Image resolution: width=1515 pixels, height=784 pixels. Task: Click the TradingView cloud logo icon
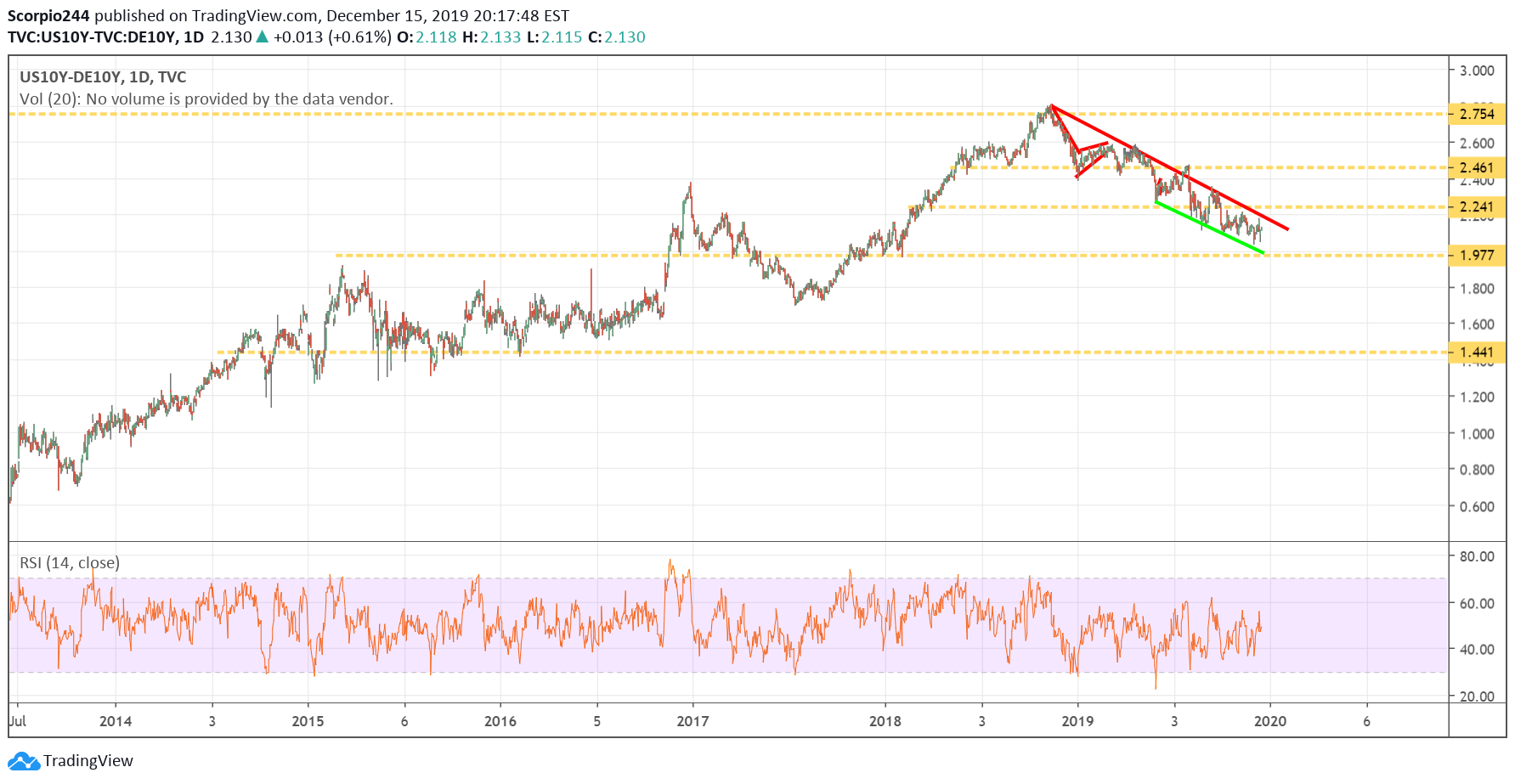pos(24,760)
